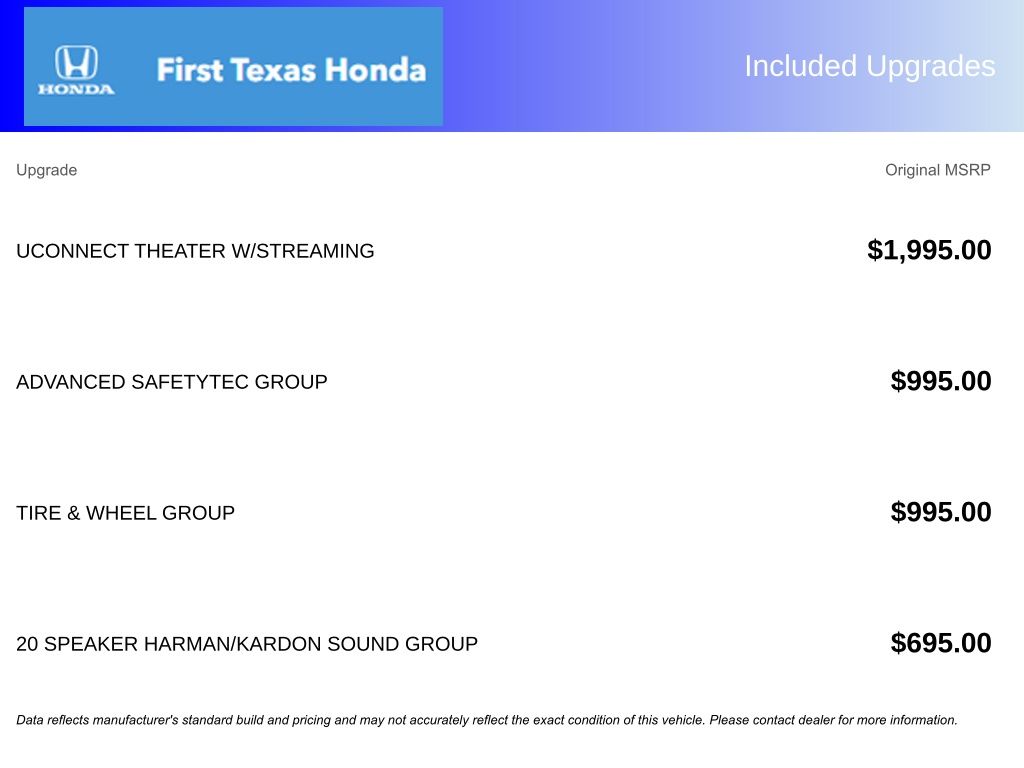Click the Honda logo icon
This screenshot has height=768, width=1024.
pos(76,62)
